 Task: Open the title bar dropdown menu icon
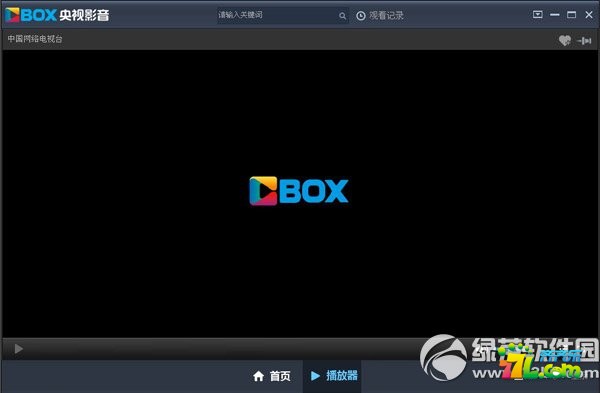coord(537,15)
